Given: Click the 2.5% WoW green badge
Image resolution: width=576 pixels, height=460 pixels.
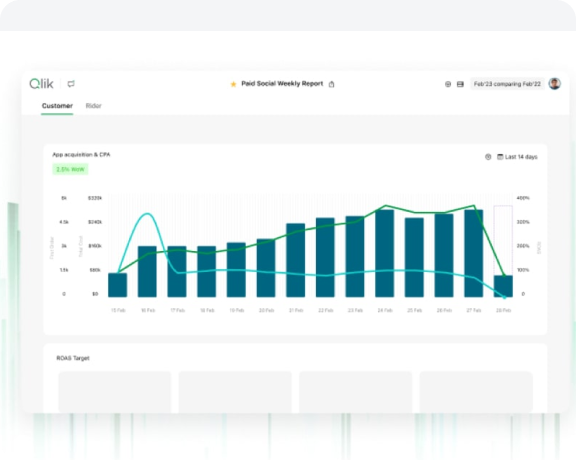Looking at the screenshot, I should 70,169.
